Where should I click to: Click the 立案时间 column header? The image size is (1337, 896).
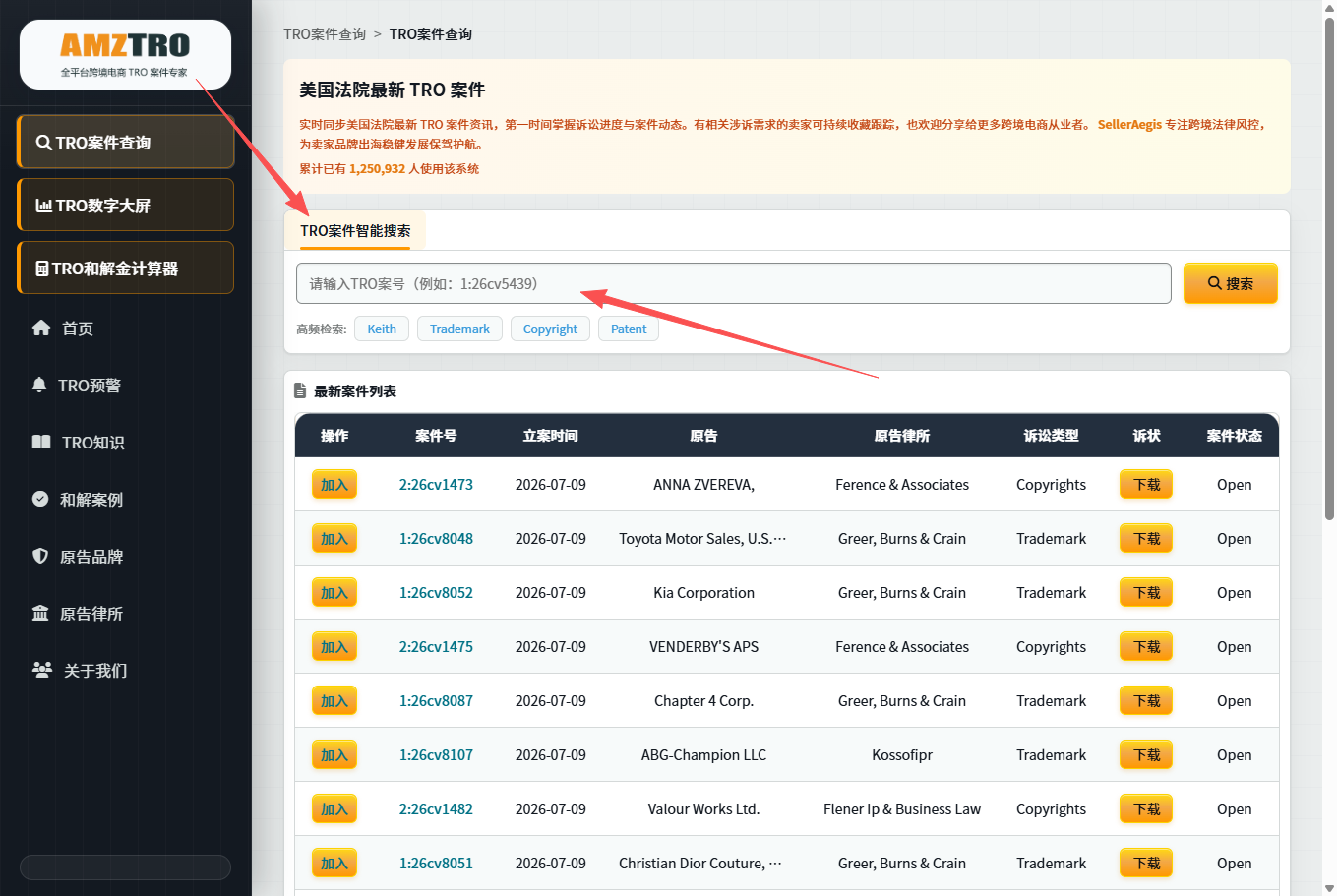pos(551,436)
